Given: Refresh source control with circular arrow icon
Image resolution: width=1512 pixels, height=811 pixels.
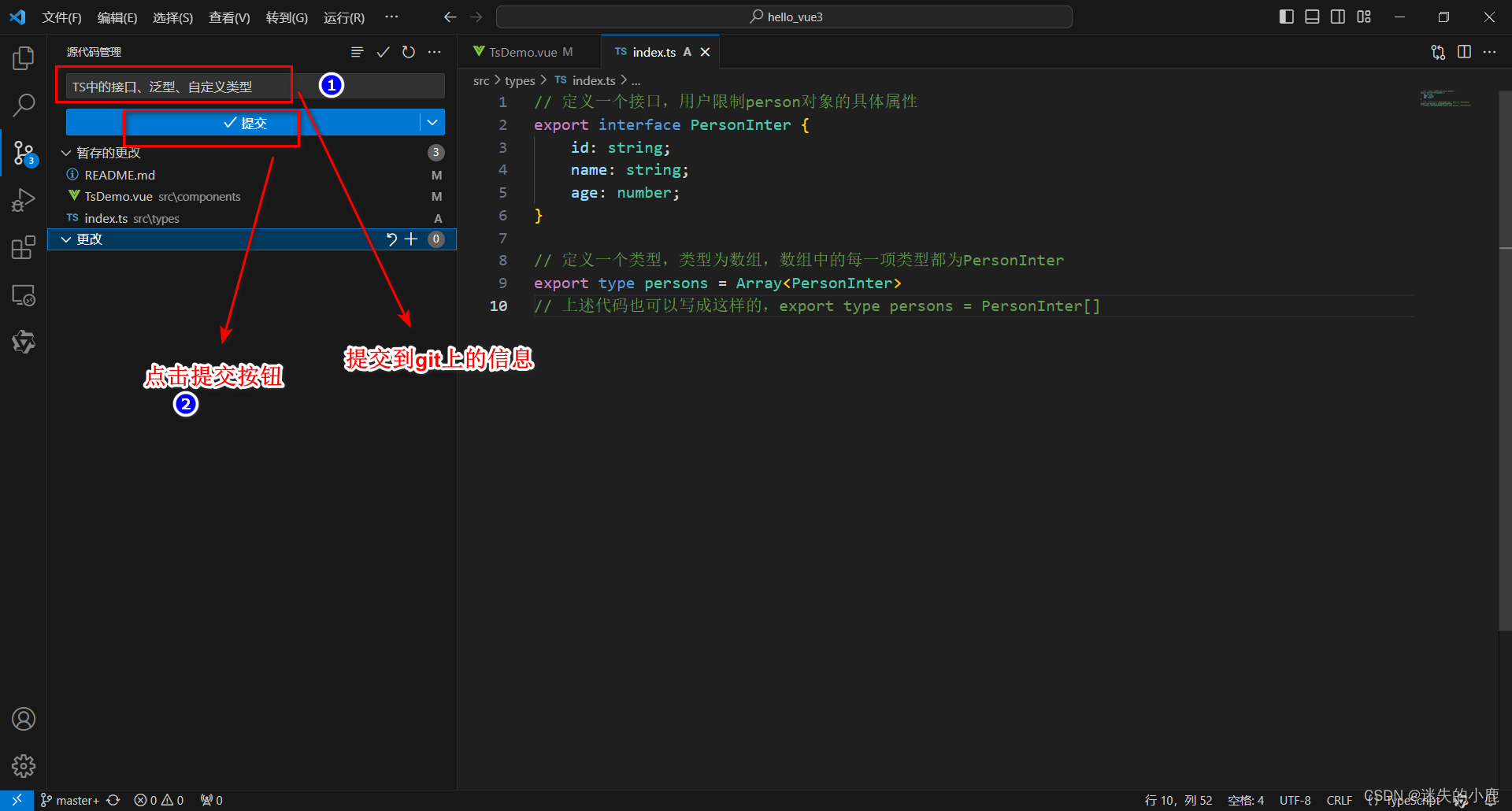Looking at the screenshot, I should (x=408, y=52).
